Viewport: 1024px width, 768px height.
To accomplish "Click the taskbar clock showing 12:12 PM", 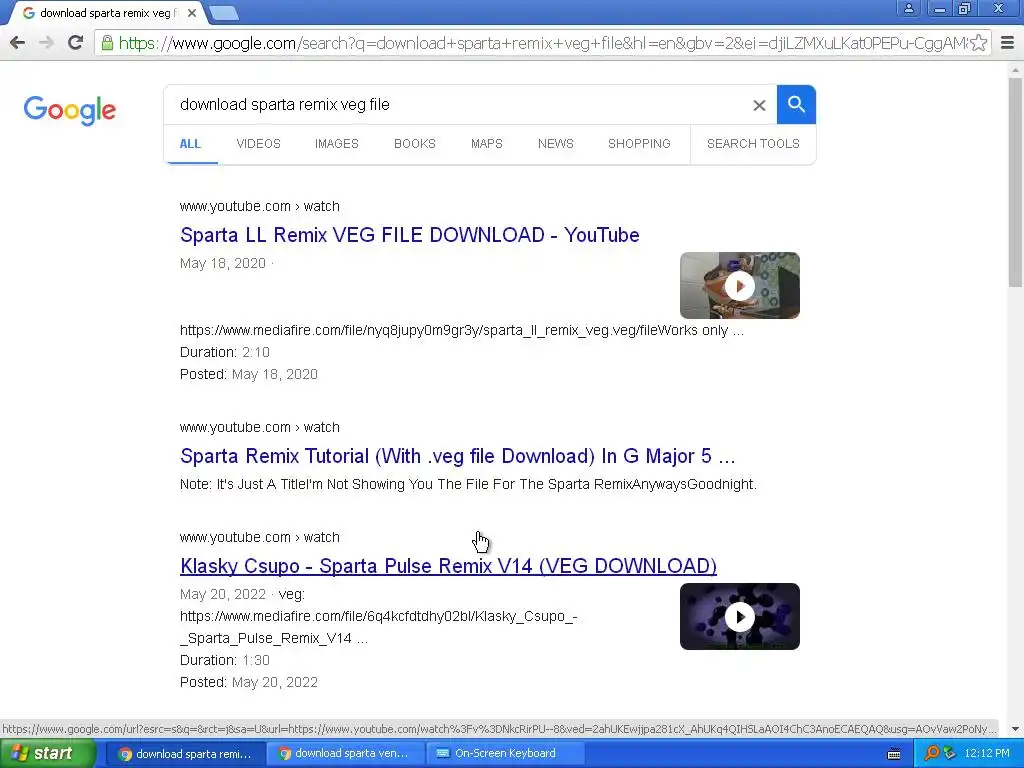I will 987,754.
